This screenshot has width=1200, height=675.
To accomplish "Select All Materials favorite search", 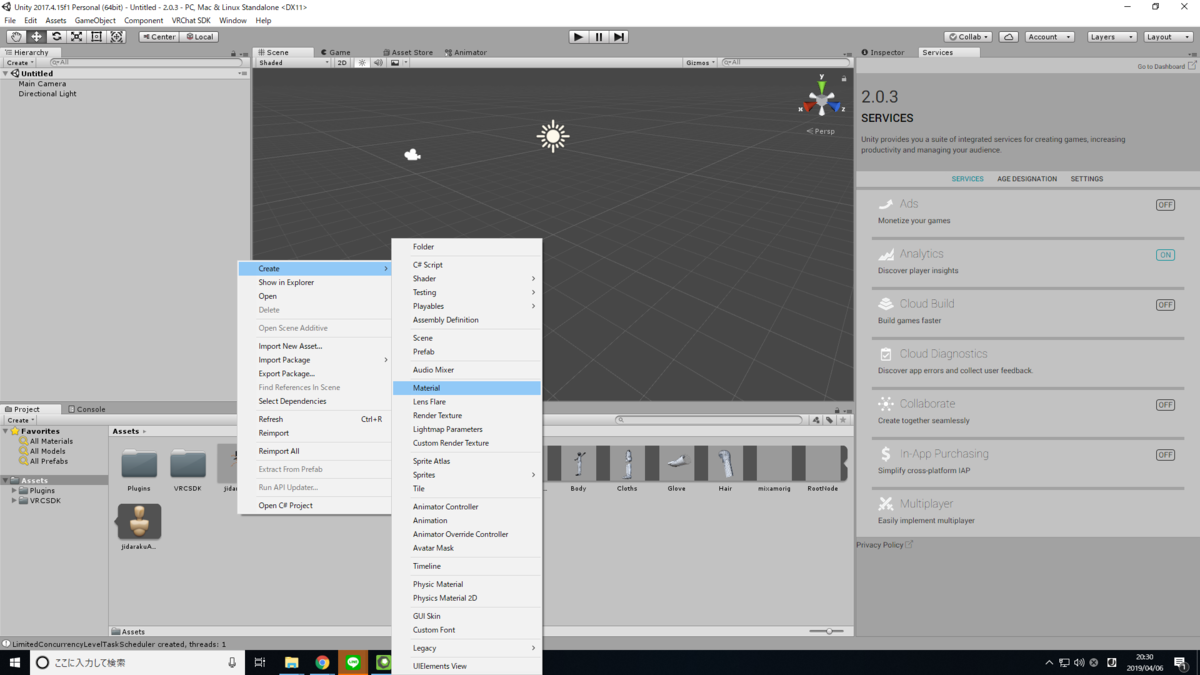I will [x=51, y=441].
